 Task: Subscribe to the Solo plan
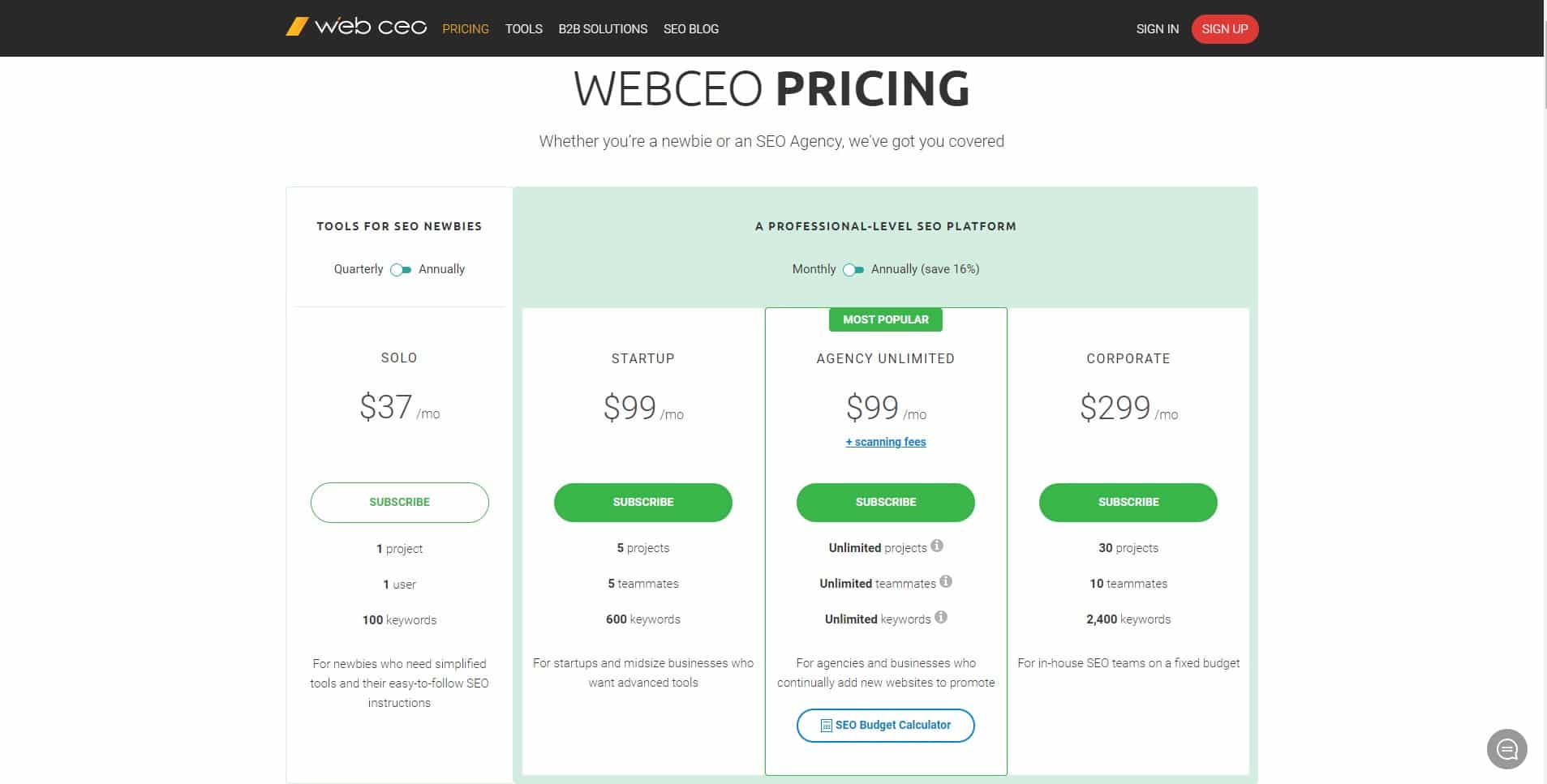point(400,503)
